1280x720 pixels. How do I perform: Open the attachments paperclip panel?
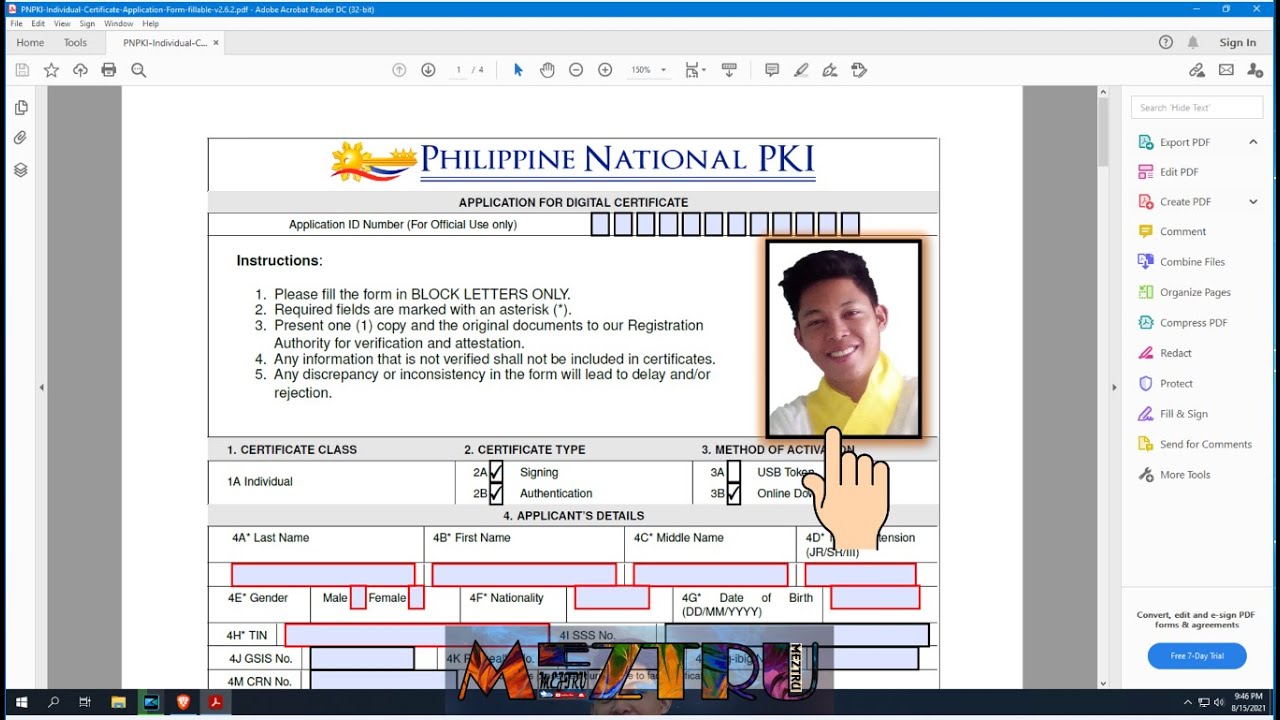[x=21, y=138]
